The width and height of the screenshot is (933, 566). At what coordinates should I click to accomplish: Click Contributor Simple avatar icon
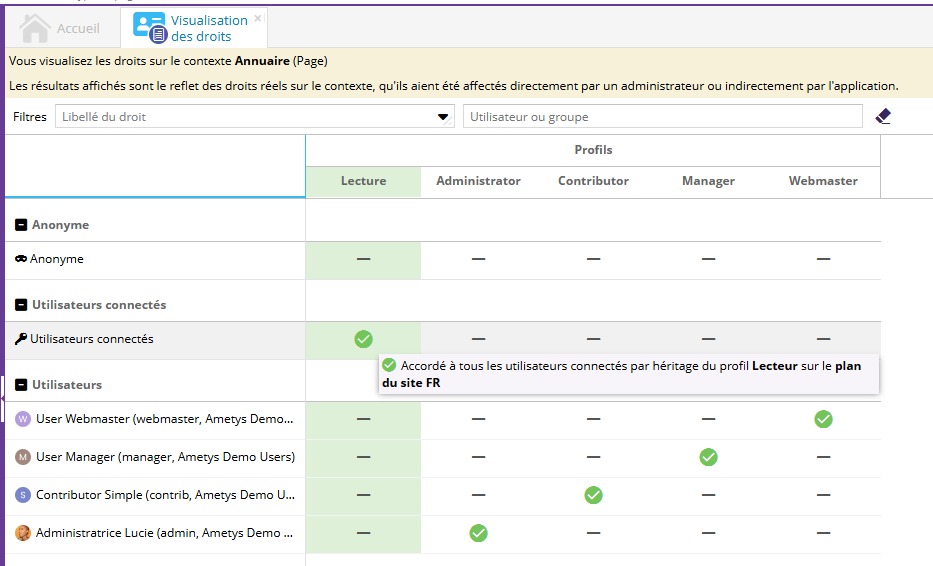23,495
